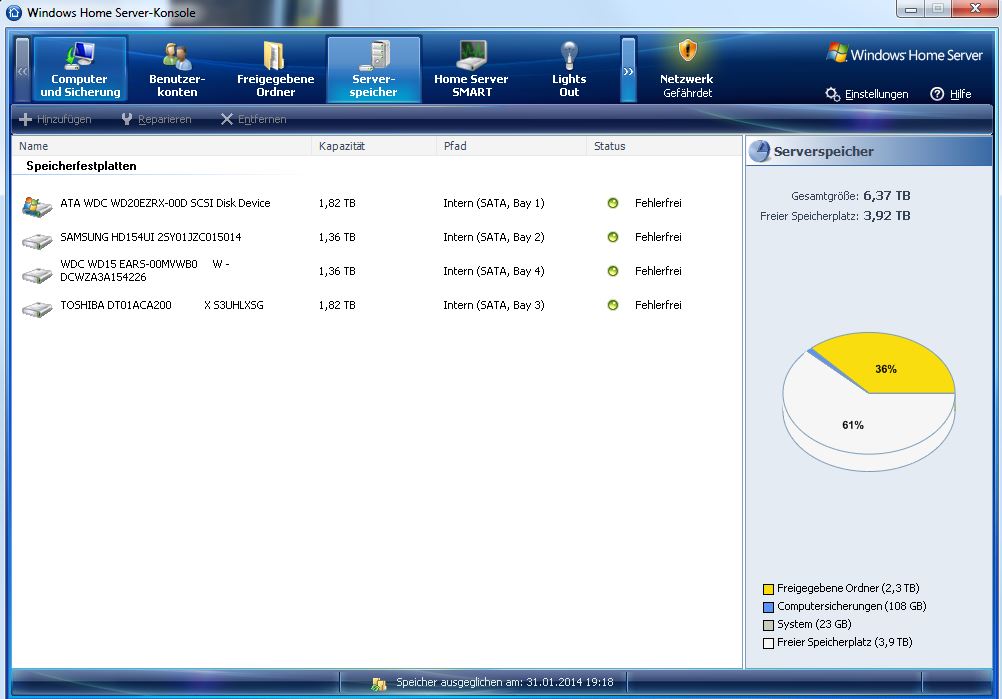This screenshot has width=1002, height=699.
Task: Click Intern (SATA, Bay 1) path cell
Action: click(x=494, y=203)
